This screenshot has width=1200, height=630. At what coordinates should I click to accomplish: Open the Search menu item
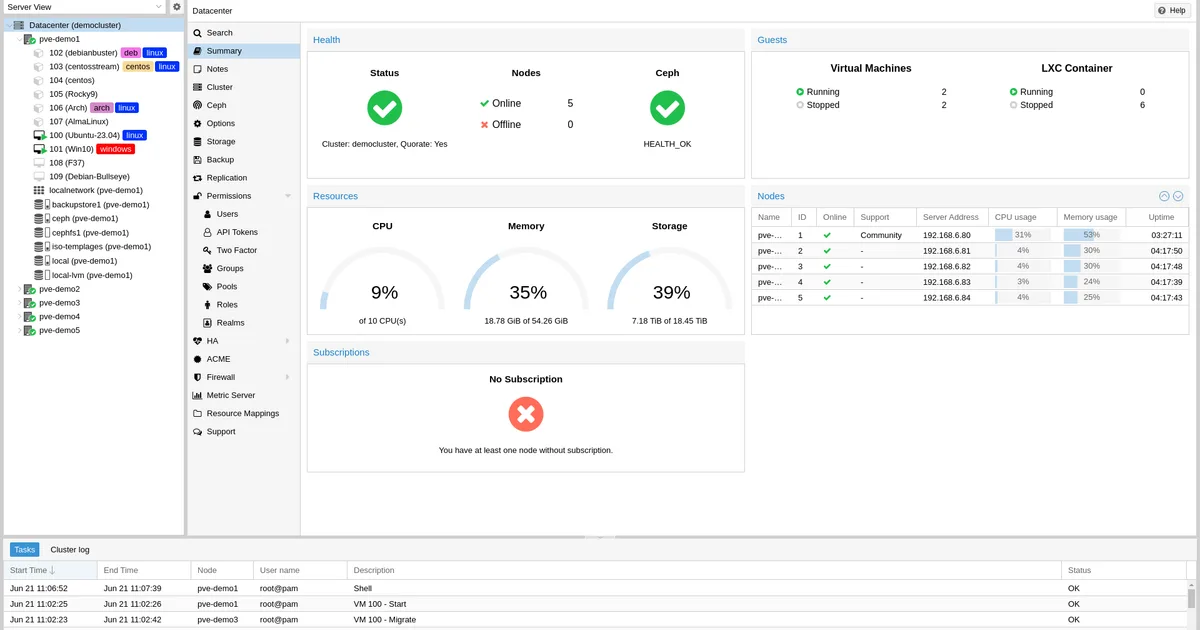(244, 33)
